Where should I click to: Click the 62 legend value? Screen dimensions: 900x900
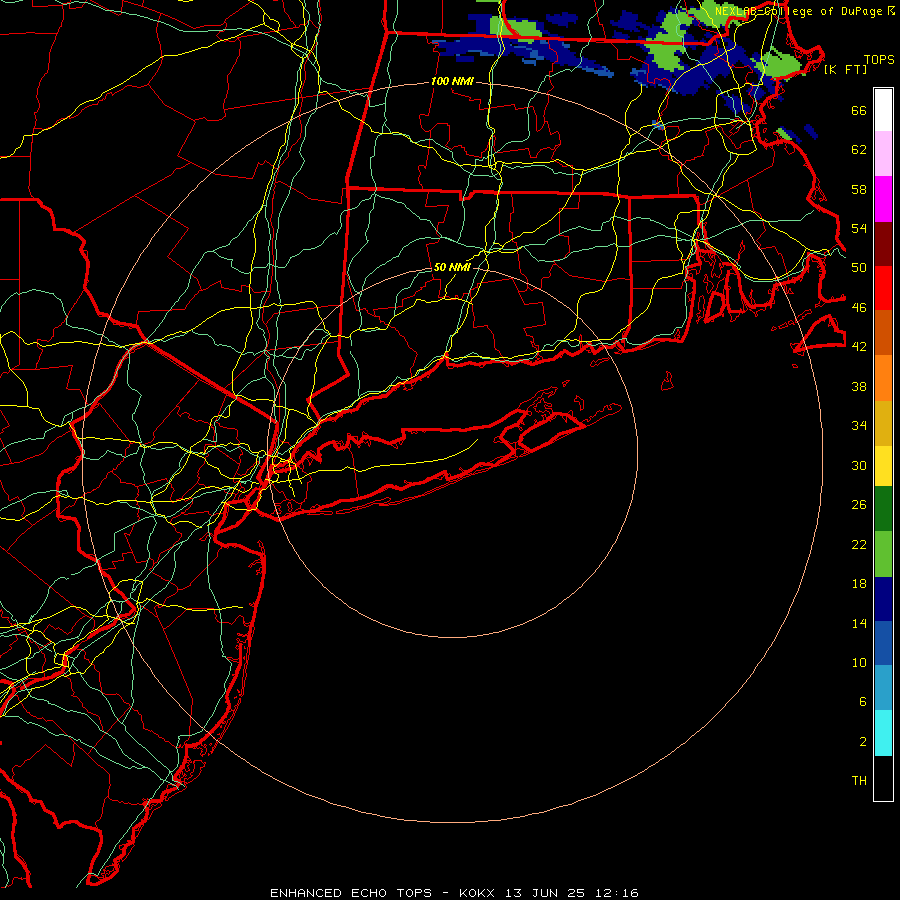pos(859,150)
